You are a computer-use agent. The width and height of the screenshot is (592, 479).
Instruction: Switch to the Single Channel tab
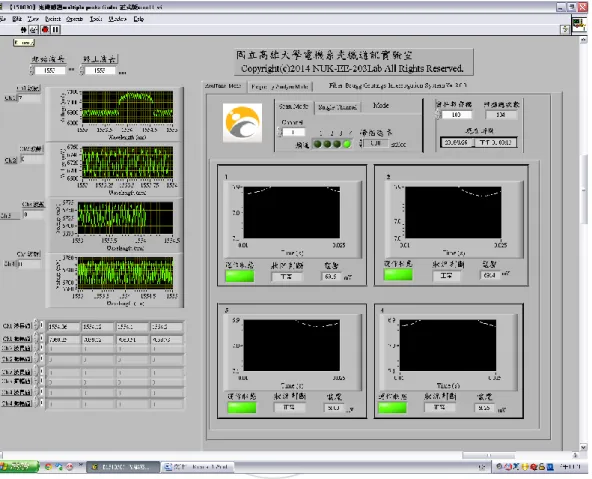(x=337, y=108)
